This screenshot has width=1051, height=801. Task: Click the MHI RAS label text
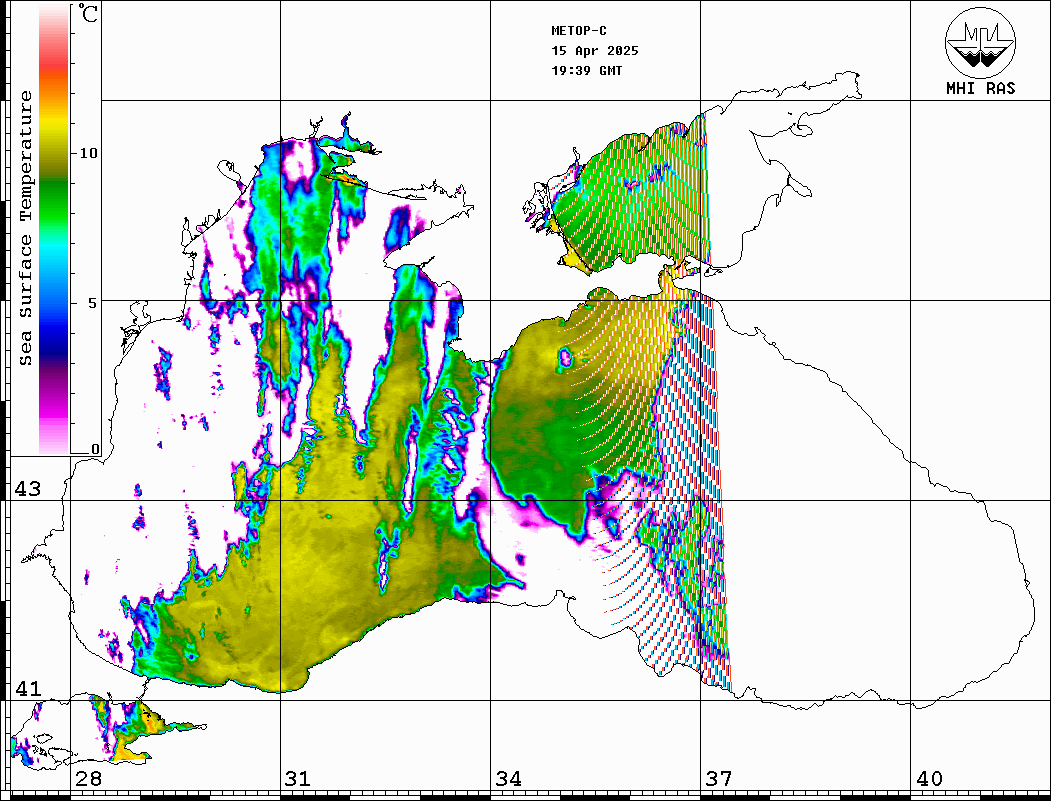(x=980, y=88)
